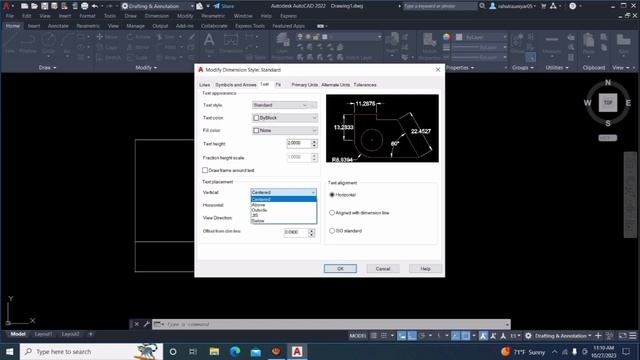Click the Open file folder icon
Image resolution: width=640 pixels, height=360 pixels.
[x=34, y=6]
